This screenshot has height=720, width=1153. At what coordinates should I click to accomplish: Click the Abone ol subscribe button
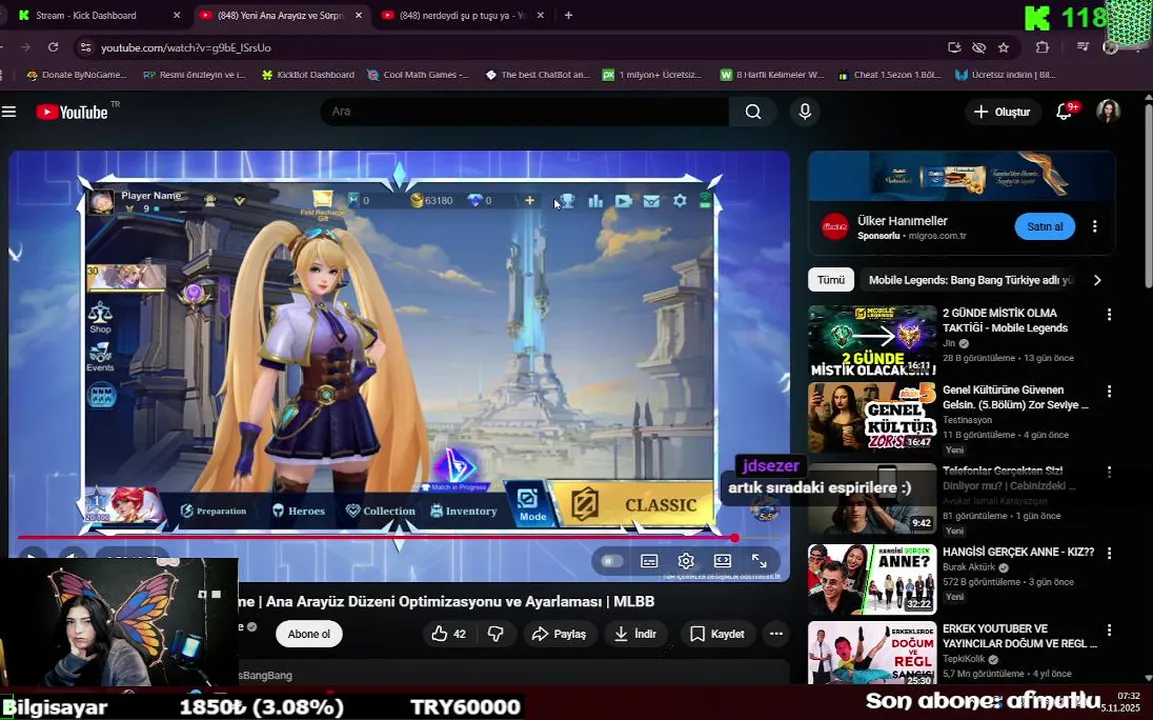[309, 634]
